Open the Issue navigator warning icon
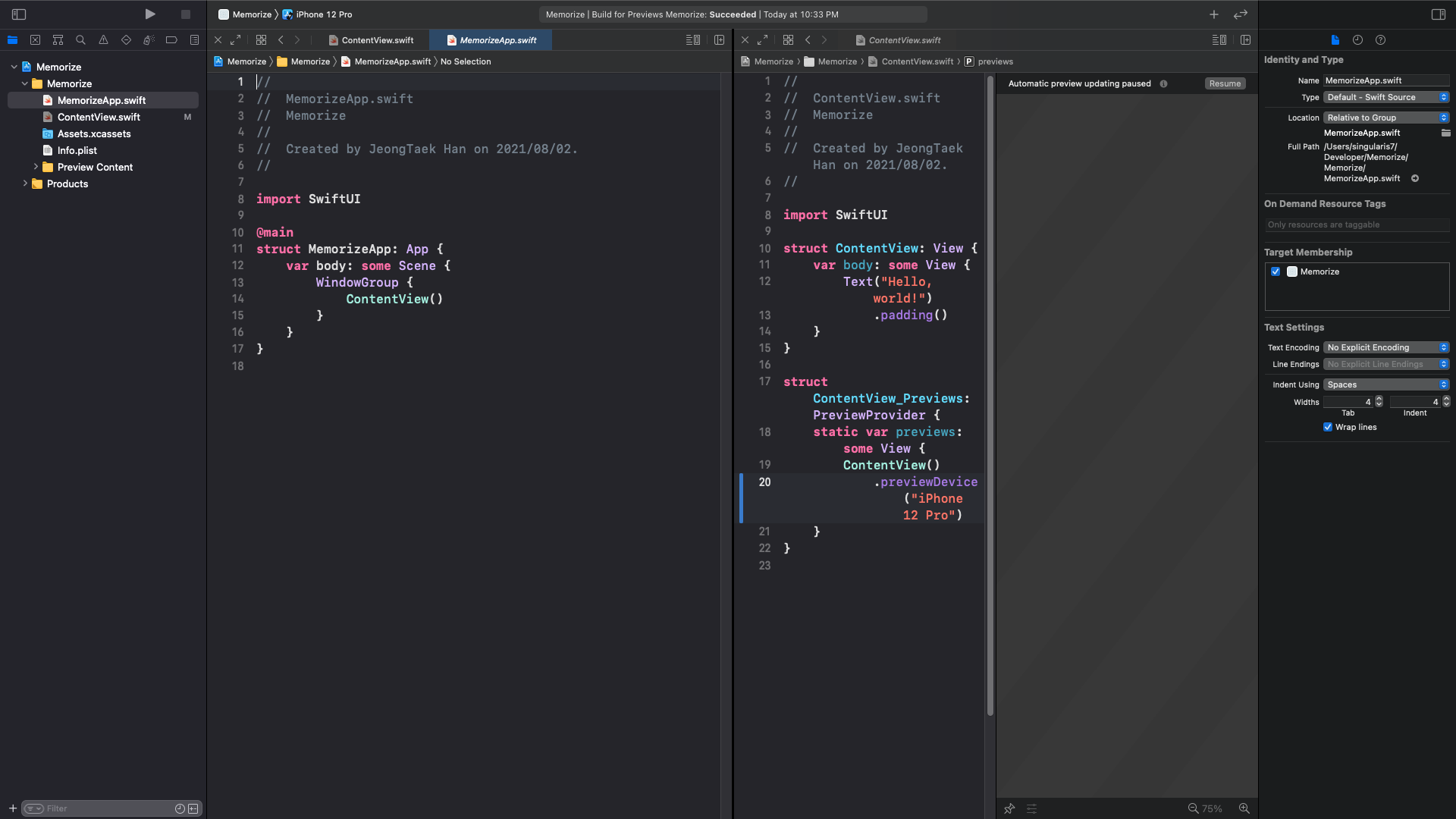1456x819 pixels. click(x=103, y=40)
